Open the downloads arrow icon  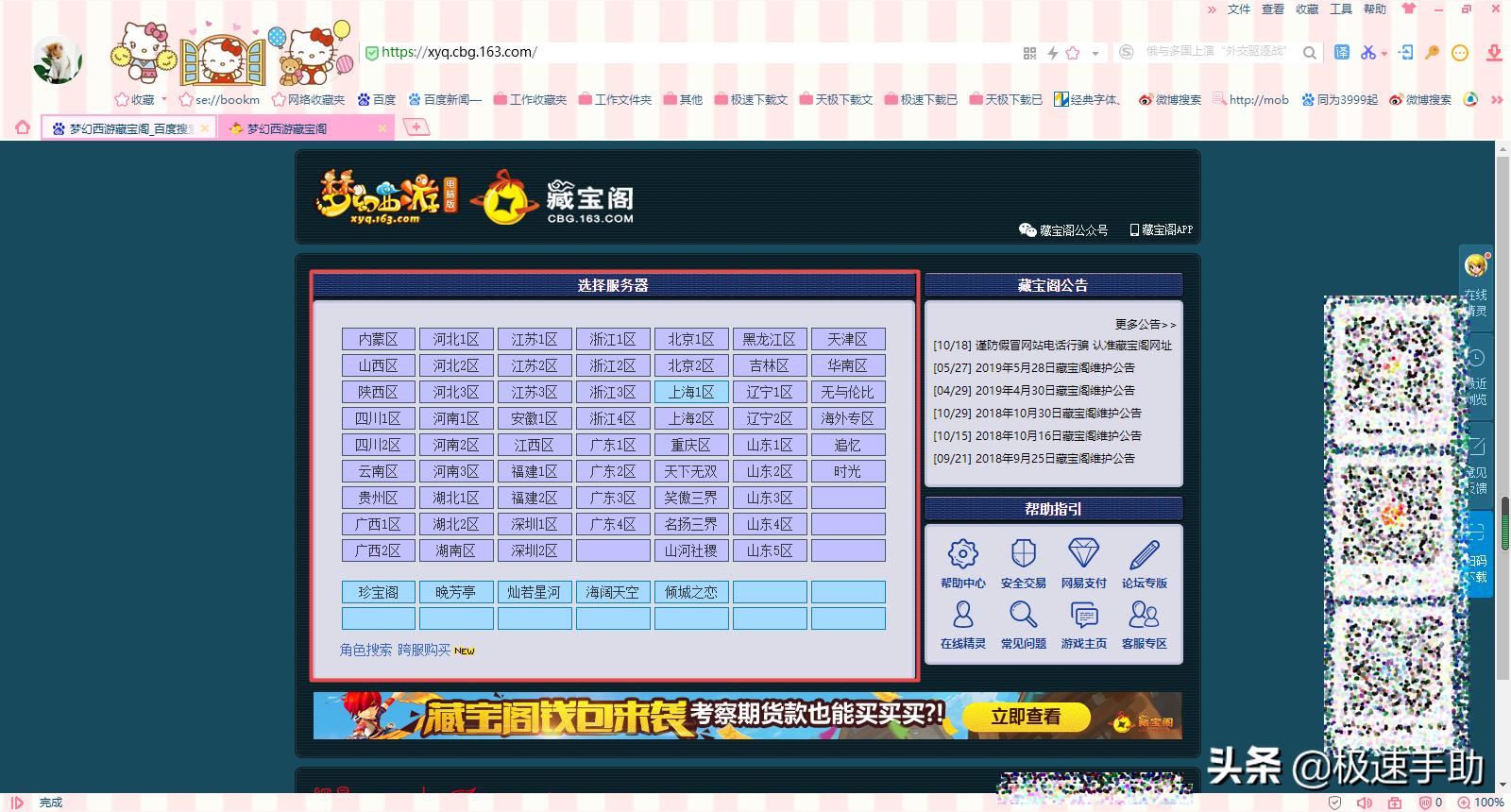click(x=1494, y=52)
